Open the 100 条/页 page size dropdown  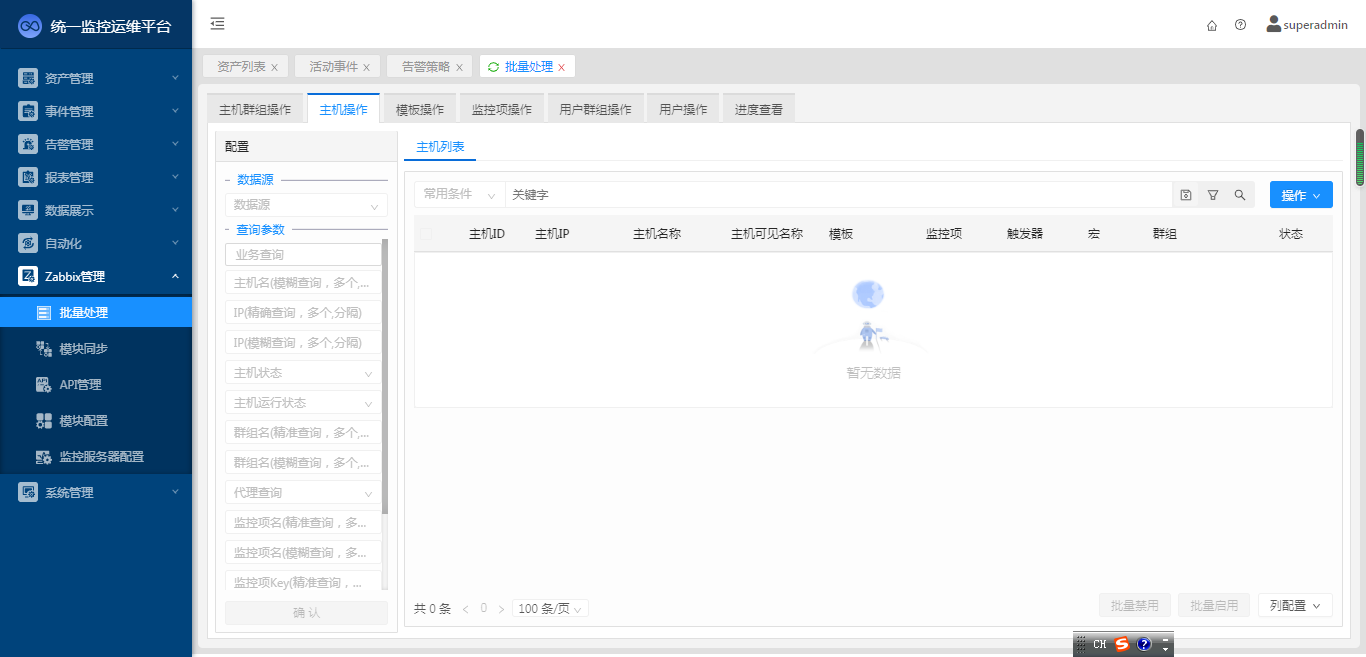(550, 608)
